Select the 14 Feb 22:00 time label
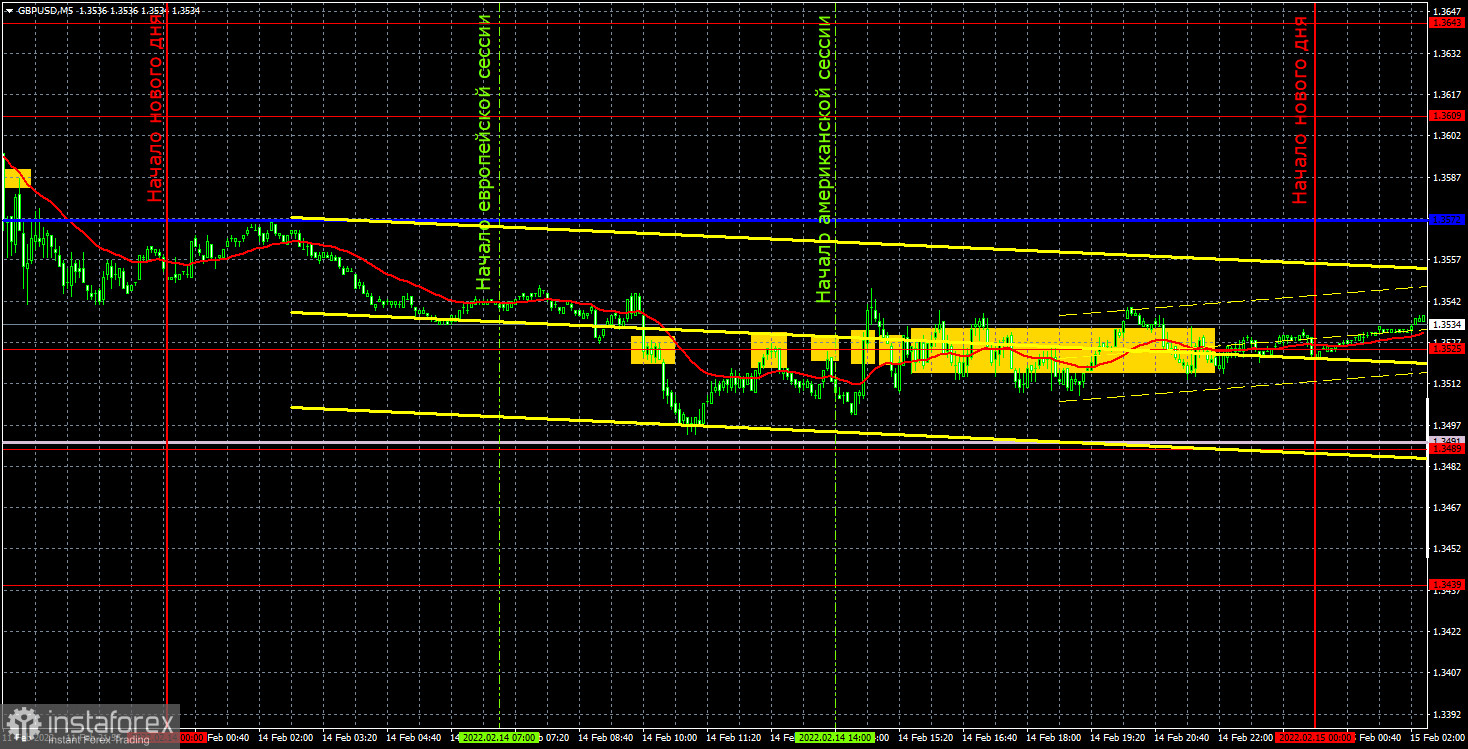The height and width of the screenshot is (749, 1468). point(1246,738)
